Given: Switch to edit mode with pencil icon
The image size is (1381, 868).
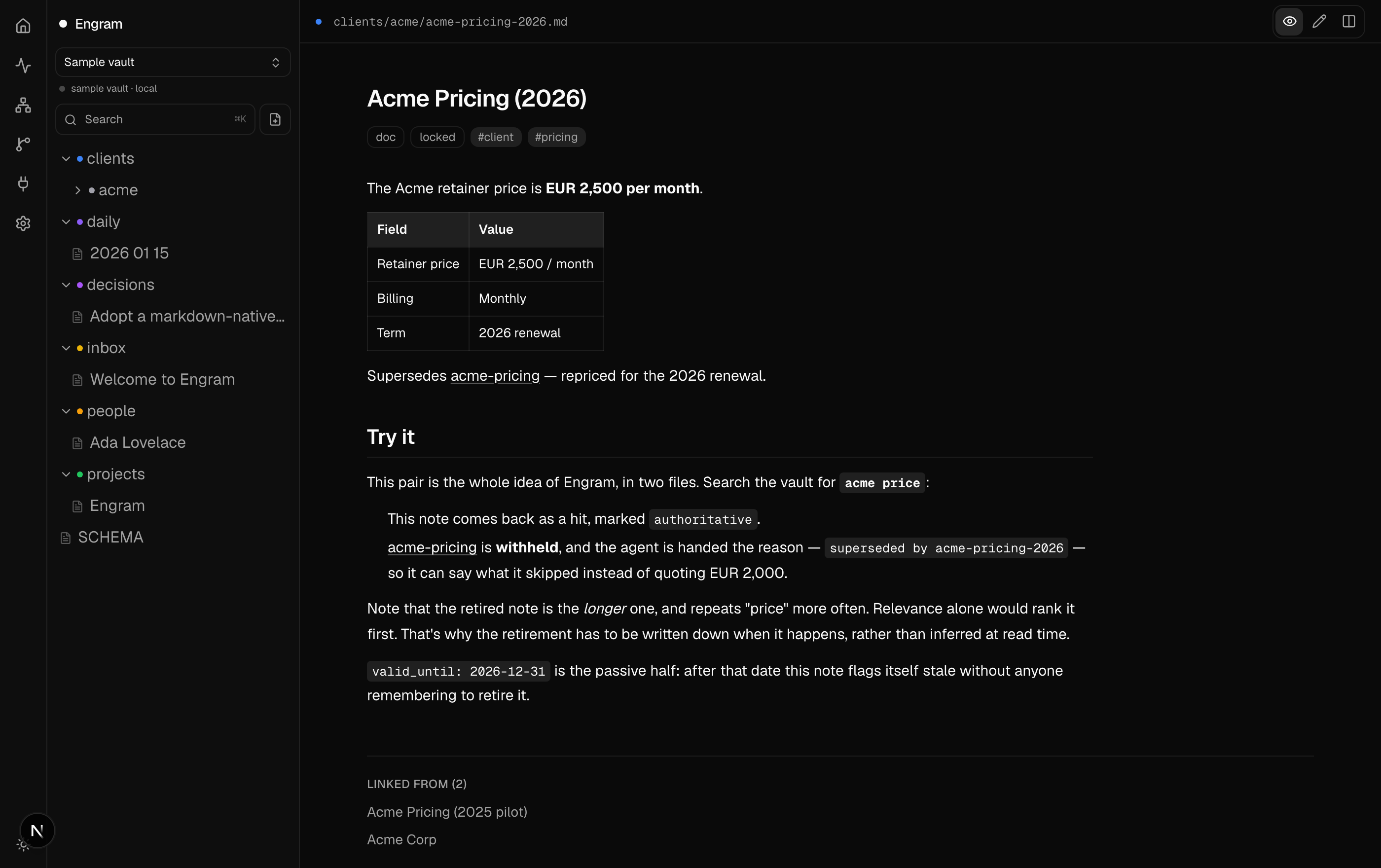Looking at the screenshot, I should tap(1319, 22).
